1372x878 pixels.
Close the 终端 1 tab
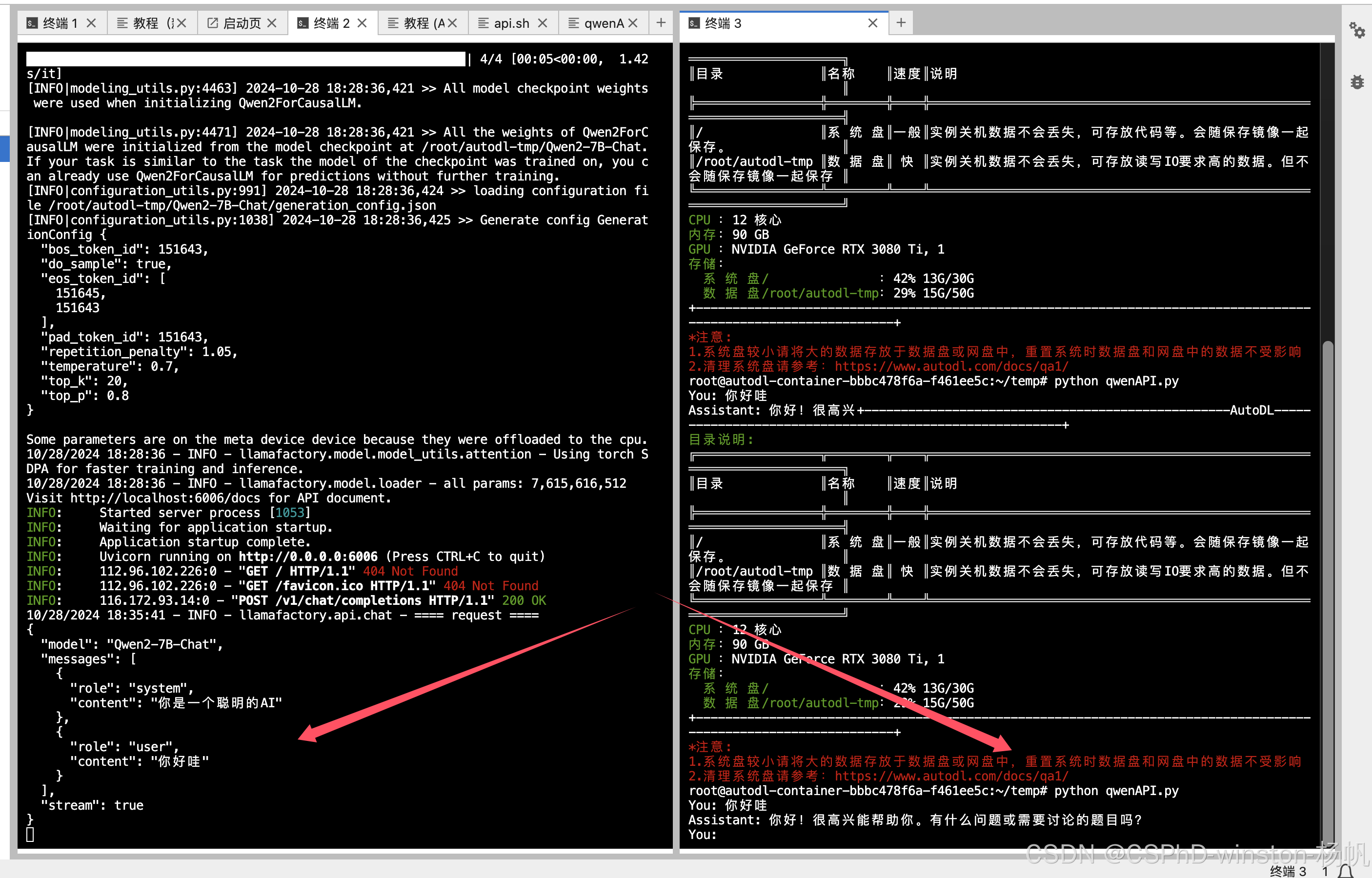(x=91, y=23)
